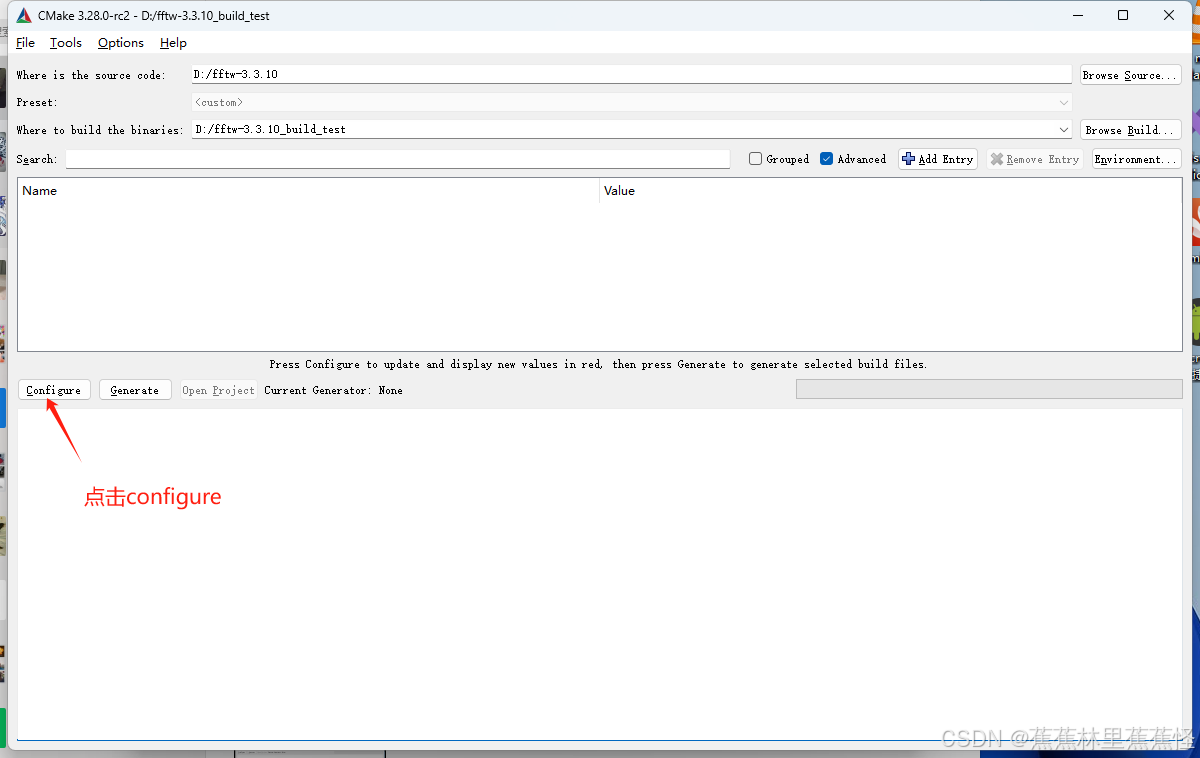Click the progress bar beside Current Generator
Image resolution: width=1200 pixels, height=758 pixels.
tap(988, 389)
